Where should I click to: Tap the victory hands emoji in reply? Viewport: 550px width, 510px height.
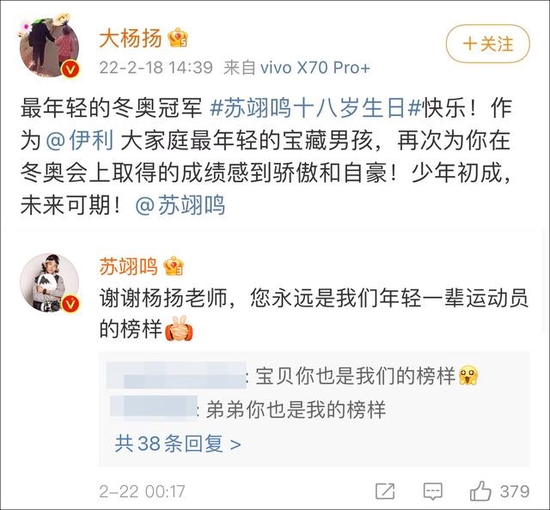179,329
